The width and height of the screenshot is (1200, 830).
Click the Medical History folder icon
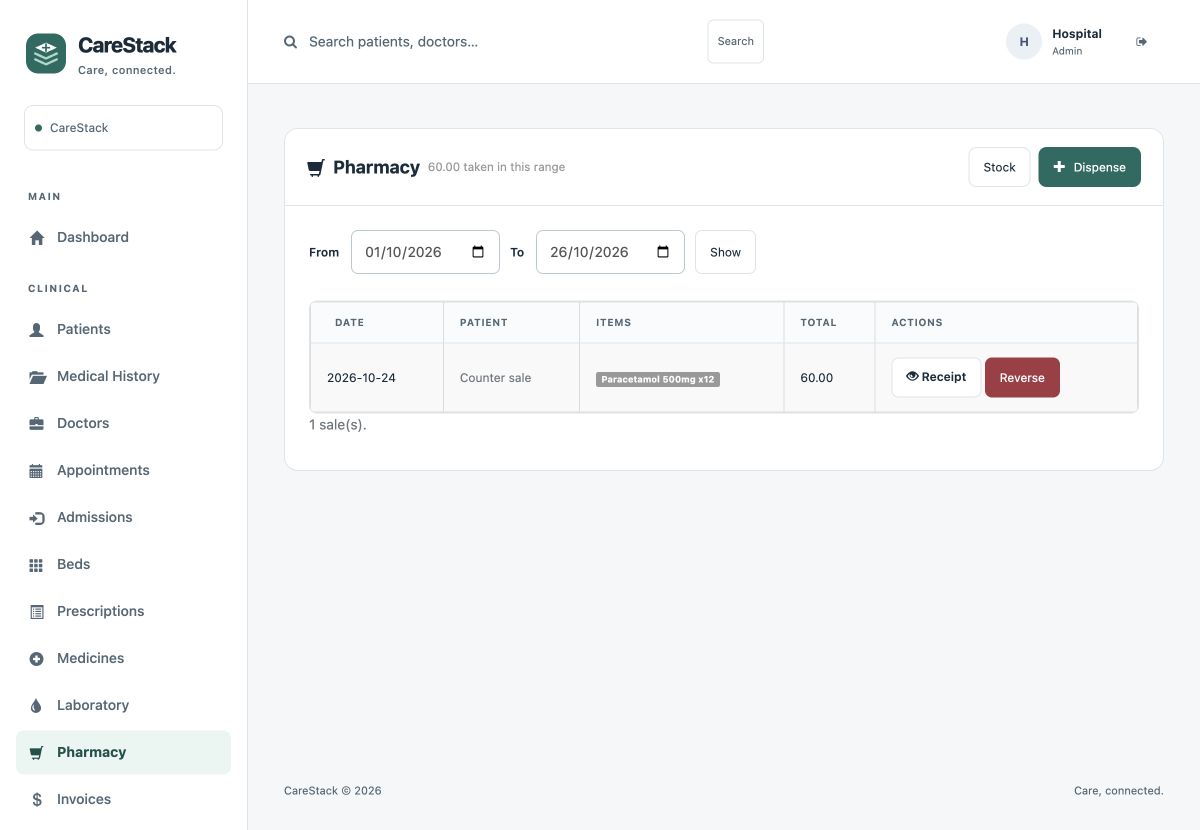click(37, 377)
